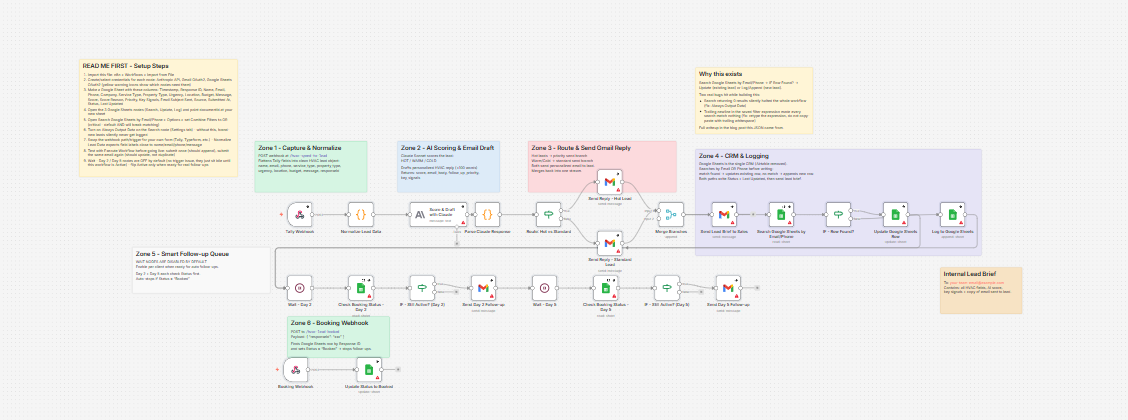1128x420 pixels.
Task: Click the Zone 2 - AI Scoring & Email Draft title
Action: click(445, 147)
